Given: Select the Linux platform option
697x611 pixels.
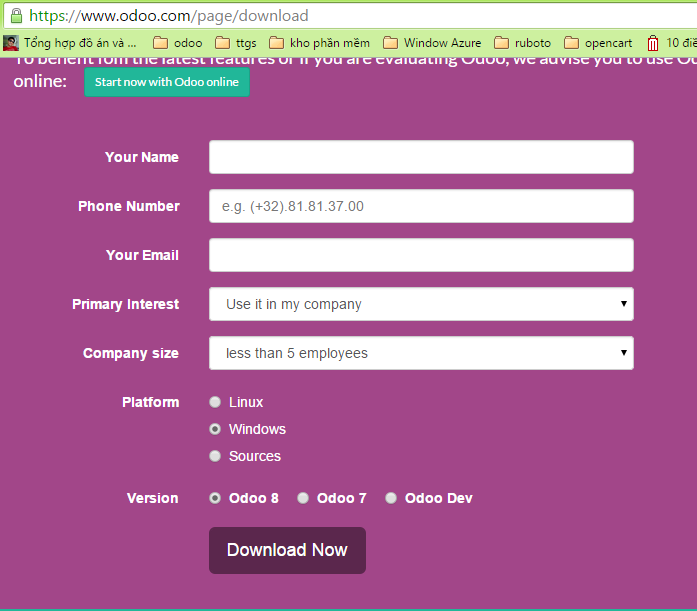Looking at the screenshot, I should tap(215, 402).
